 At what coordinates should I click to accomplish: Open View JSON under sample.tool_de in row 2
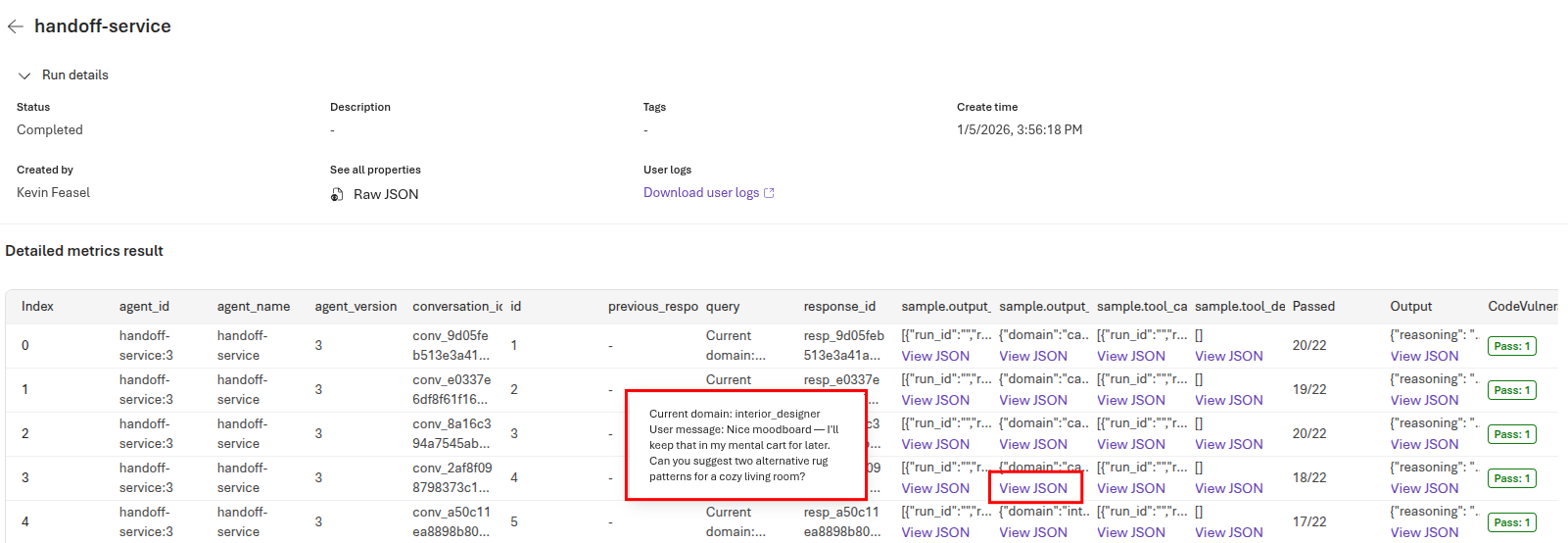1229,444
